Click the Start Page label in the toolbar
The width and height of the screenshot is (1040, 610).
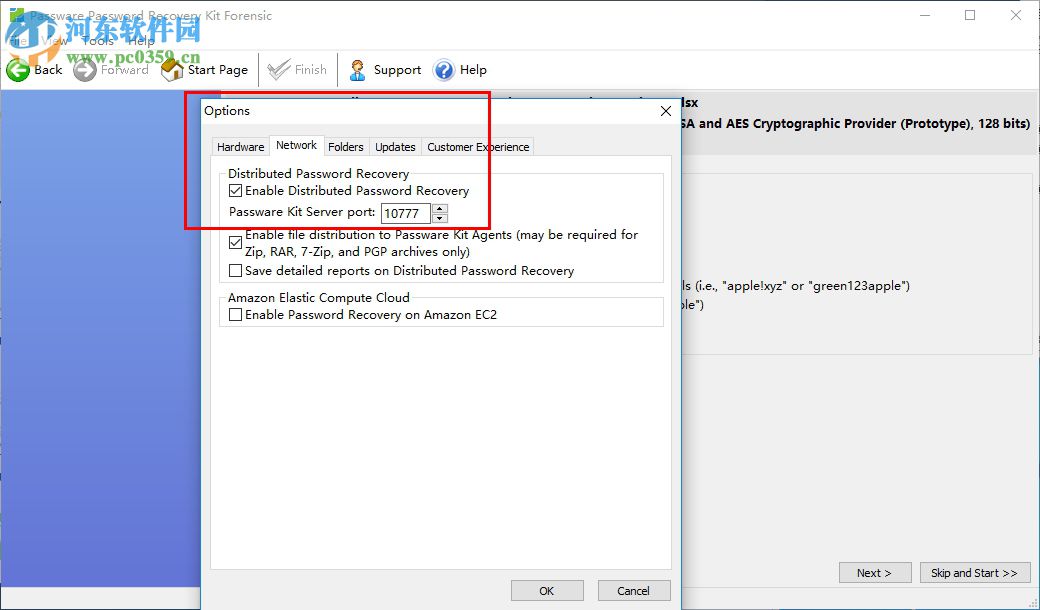click(x=218, y=70)
